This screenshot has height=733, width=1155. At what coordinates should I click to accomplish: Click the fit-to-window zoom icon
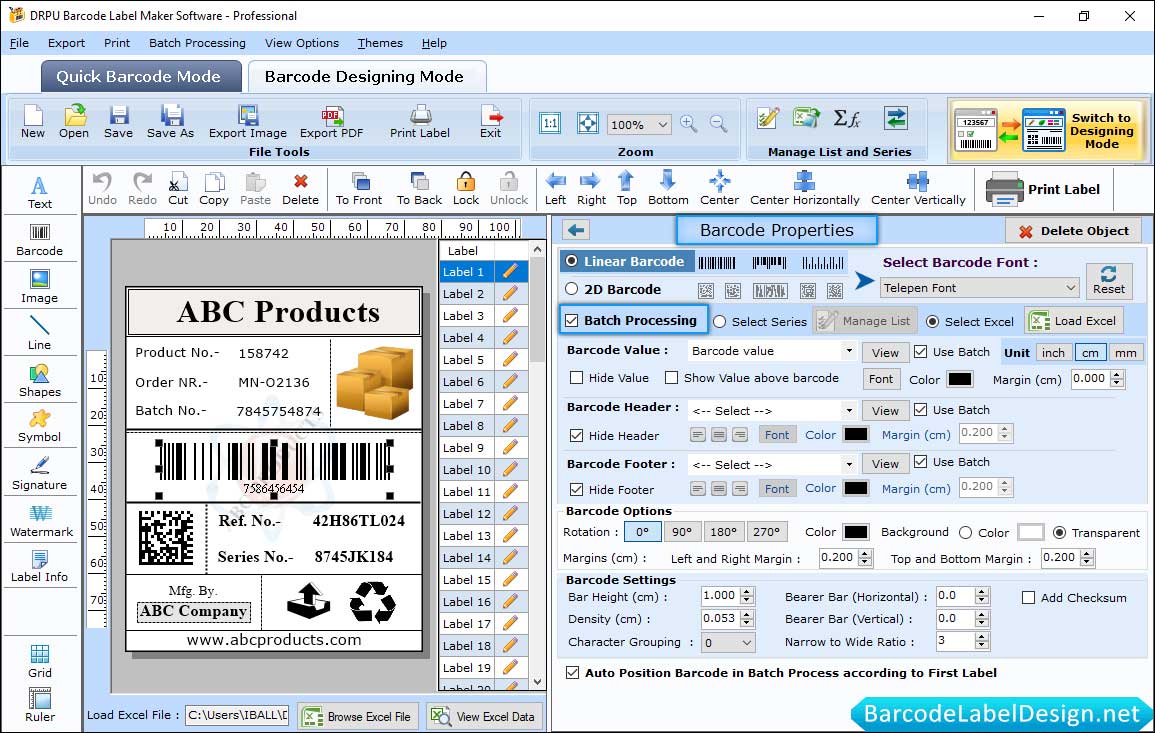(588, 123)
